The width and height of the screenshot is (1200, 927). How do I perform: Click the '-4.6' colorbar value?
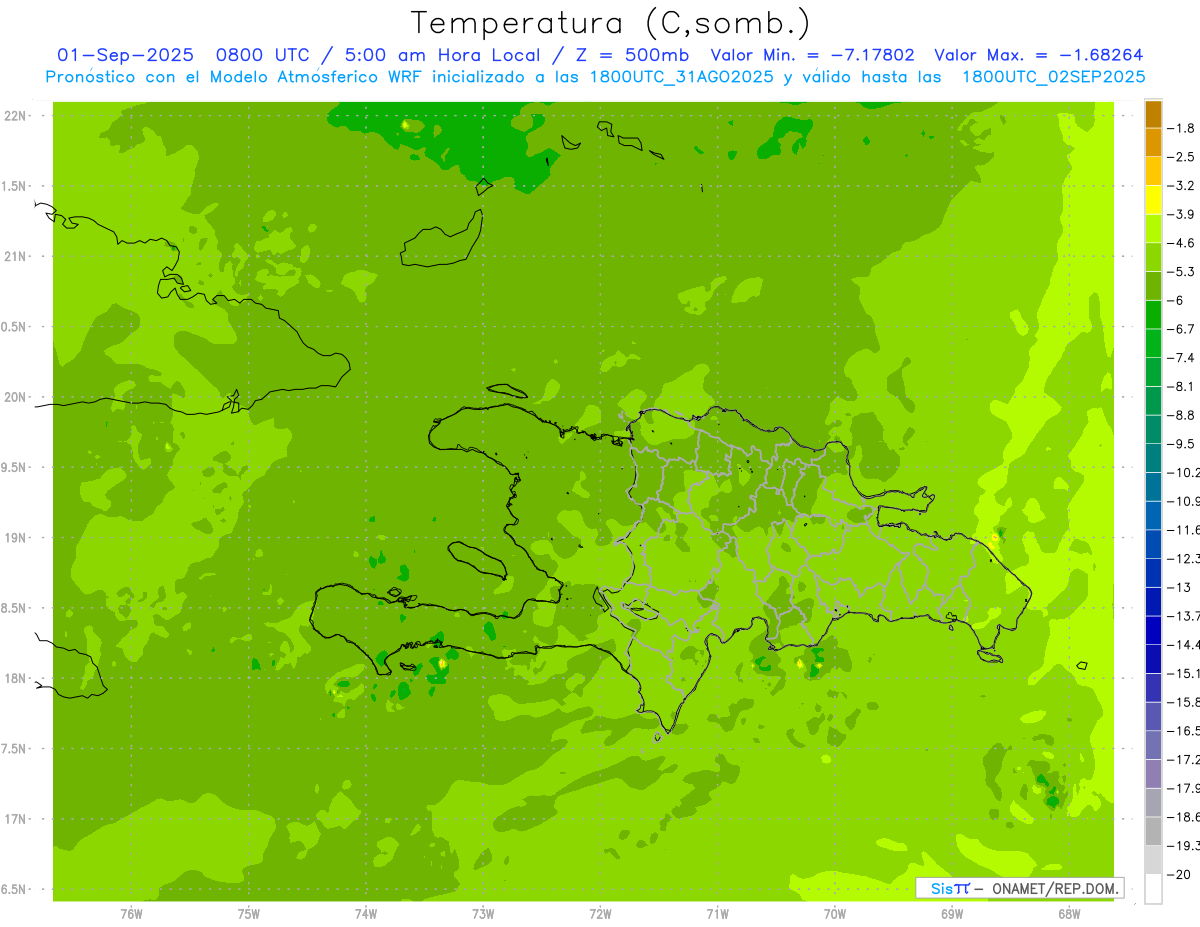[1182, 243]
